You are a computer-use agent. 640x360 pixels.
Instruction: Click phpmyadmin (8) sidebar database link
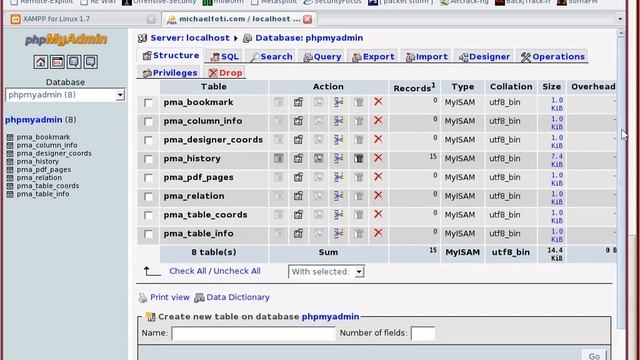pos(40,120)
